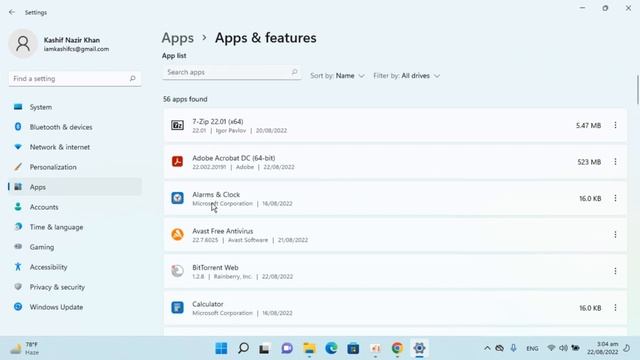
Task: Open Personalization settings
Action: tap(75, 167)
